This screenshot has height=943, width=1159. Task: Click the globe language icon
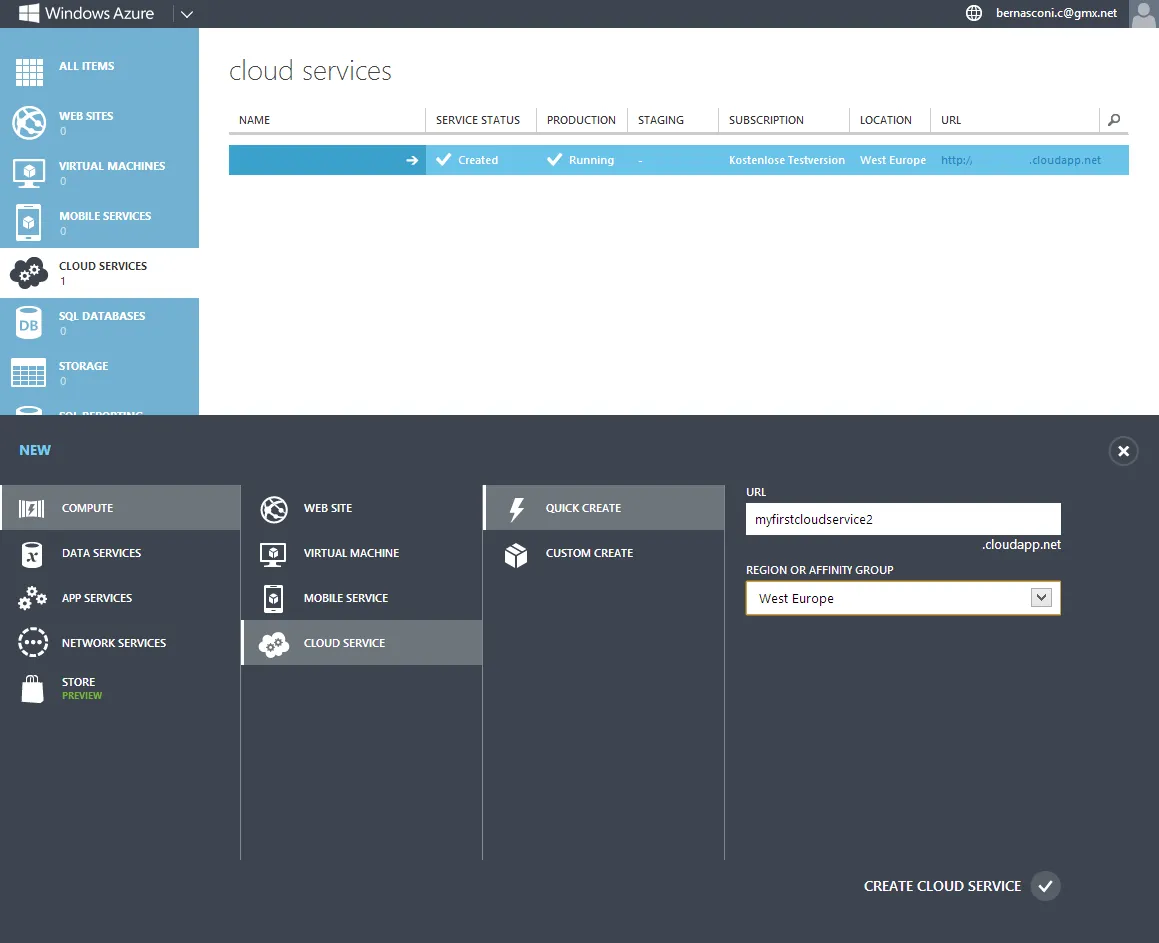pos(974,13)
